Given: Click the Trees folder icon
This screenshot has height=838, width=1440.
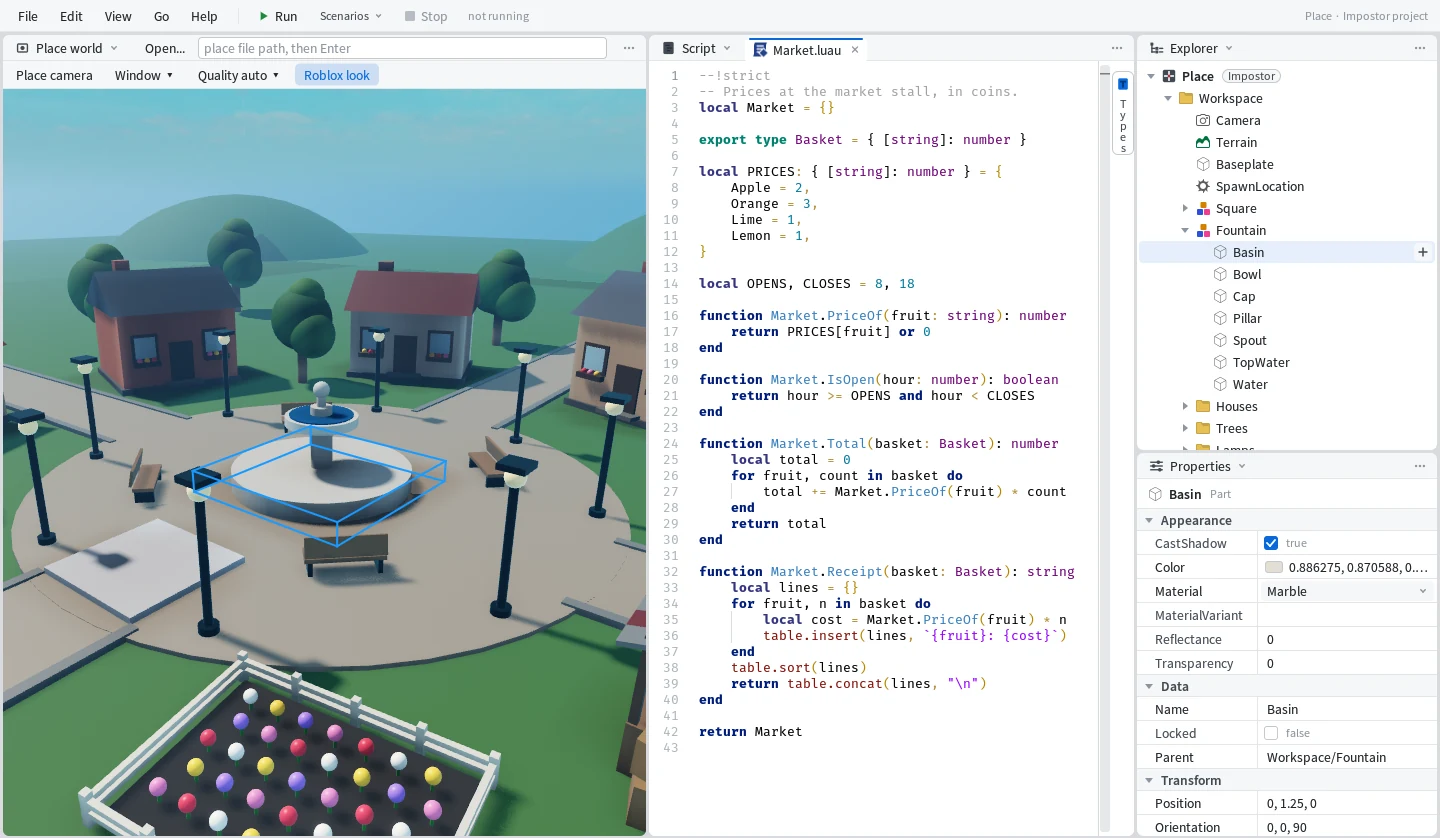Looking at the screenshot, I should click(x=1203, y=428).
